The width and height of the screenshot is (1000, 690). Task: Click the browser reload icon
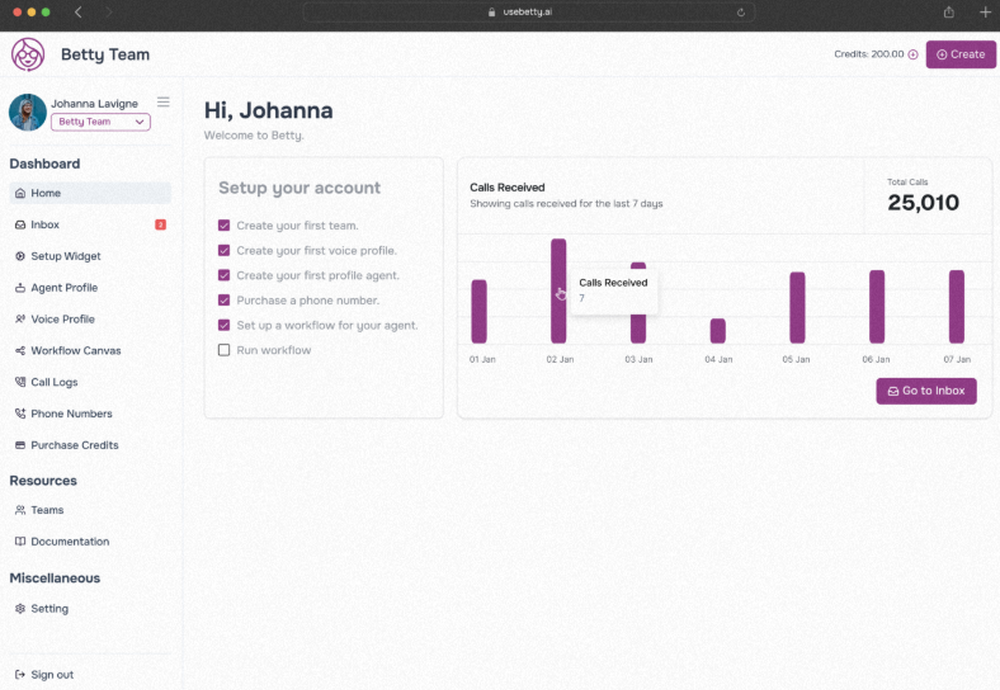click(x=740, y=12)
